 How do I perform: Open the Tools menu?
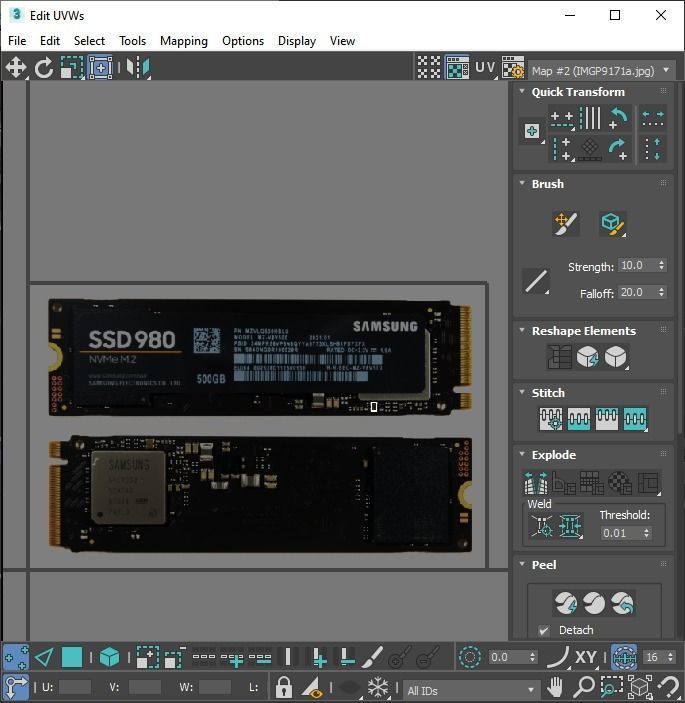point(132,41)
